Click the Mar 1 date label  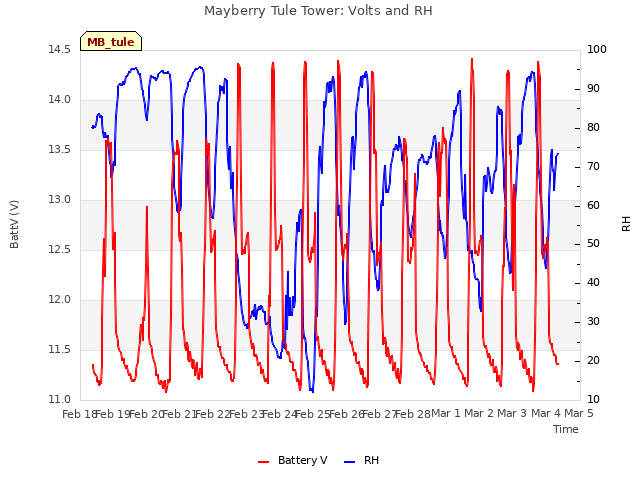(x=446, y=413)
